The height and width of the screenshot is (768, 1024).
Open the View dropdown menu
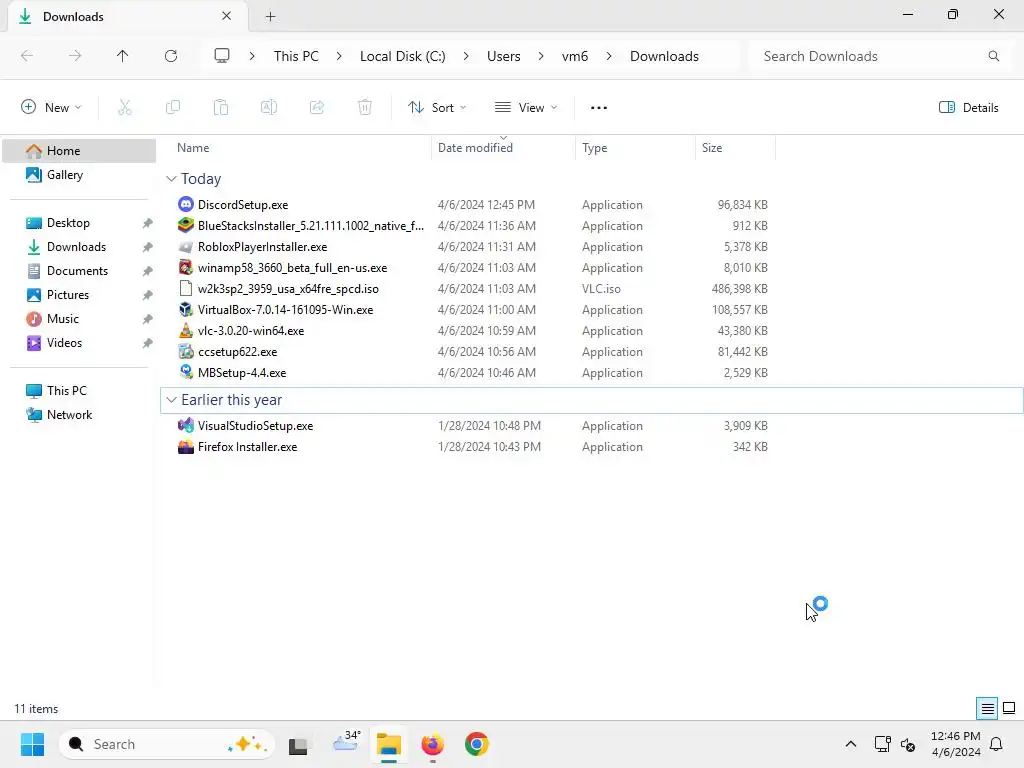tap(526, 108)
